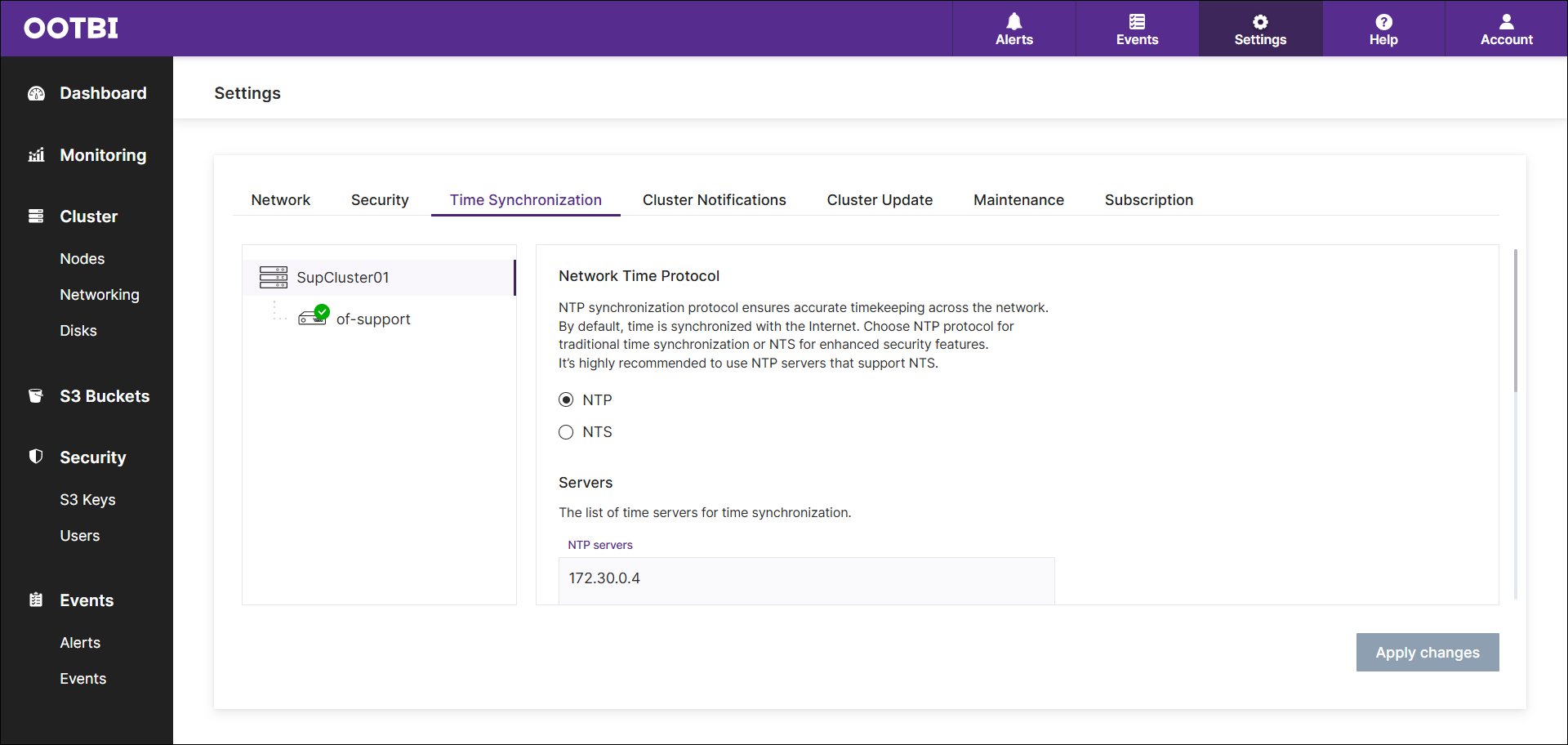Click the S3 Buckets bucket icon
This screenshot has width=1568, height=745.
tap(36, 396)
